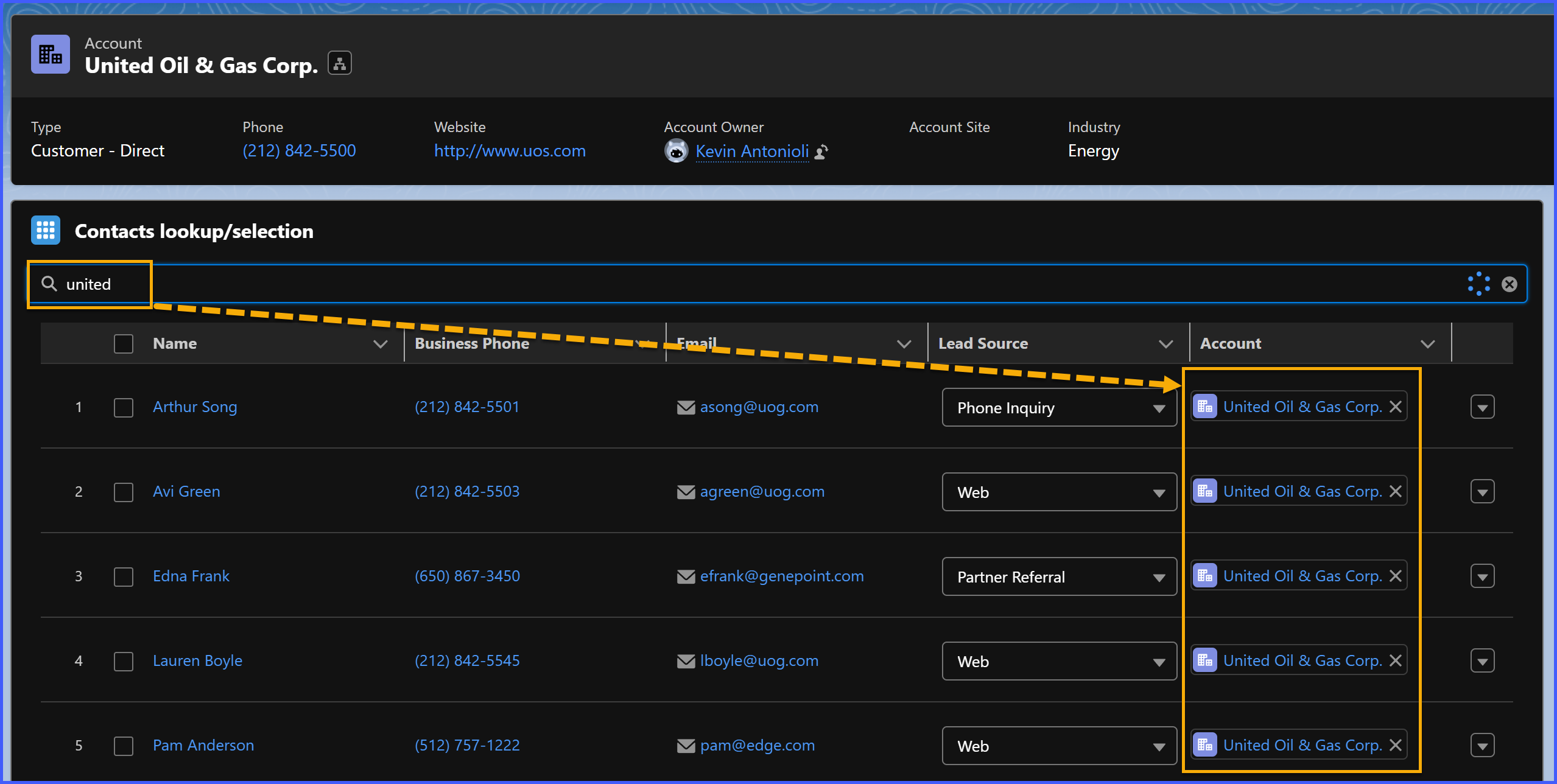Toggle the select-all checkbox in the header
The height and width of the screenshot is (784, 1557).
[x=124, y=344]
